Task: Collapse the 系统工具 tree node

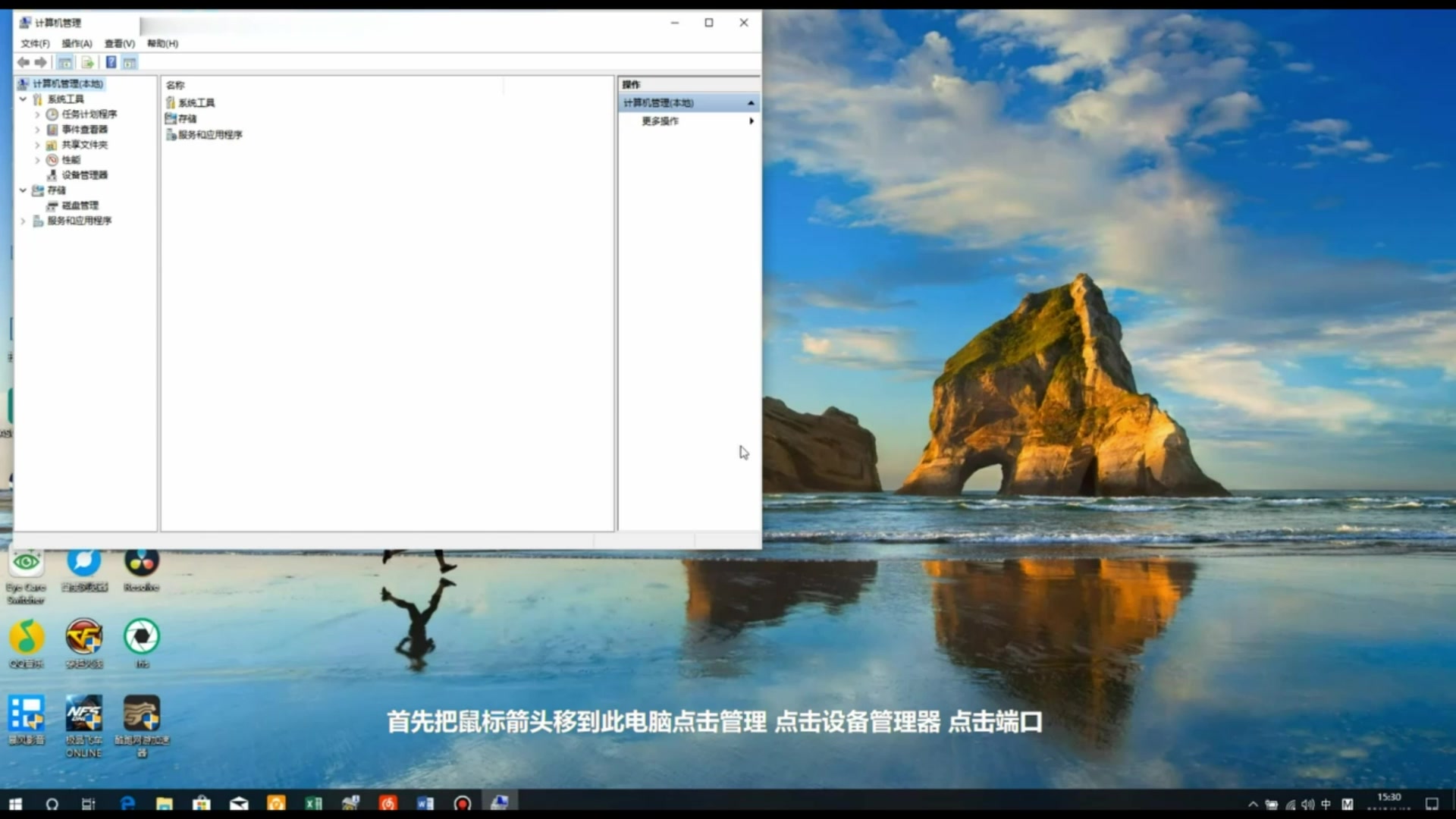Action: (22, 99)
